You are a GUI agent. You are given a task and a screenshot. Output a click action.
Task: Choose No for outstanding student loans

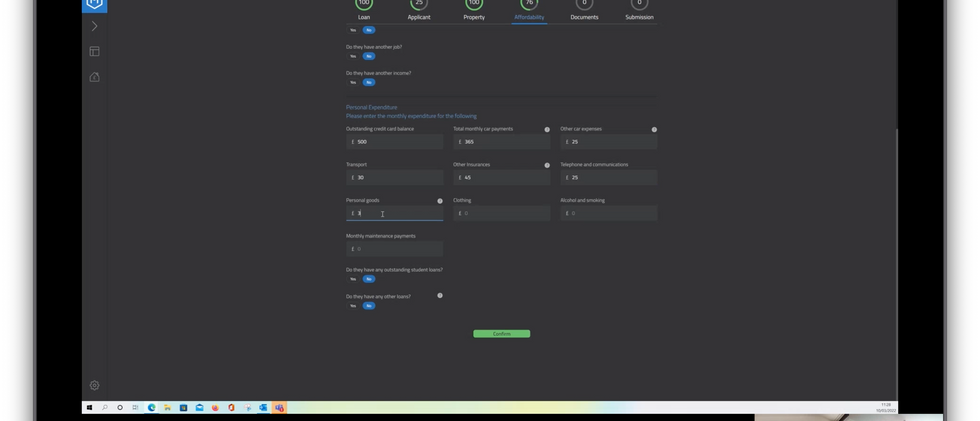[x=369, y=279]
